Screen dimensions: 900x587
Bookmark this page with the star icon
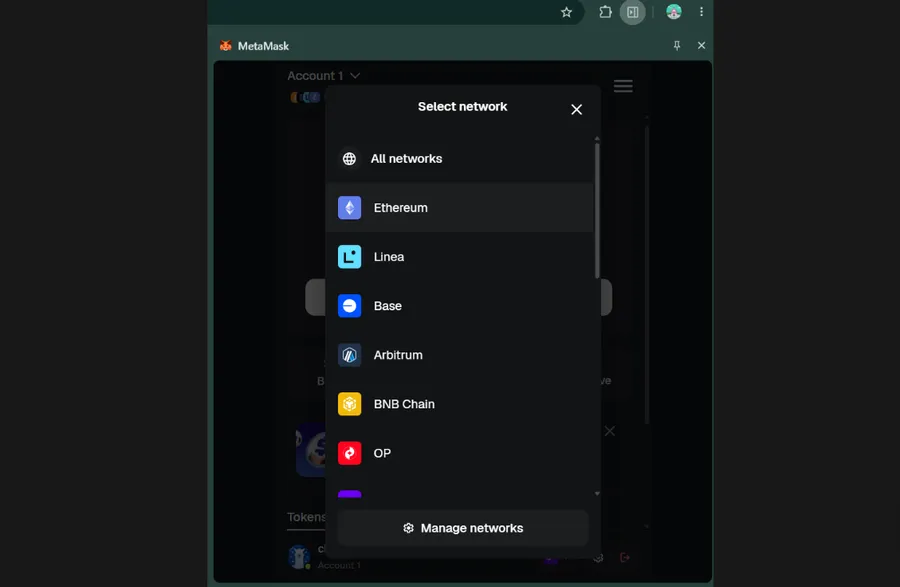point(567,12)
